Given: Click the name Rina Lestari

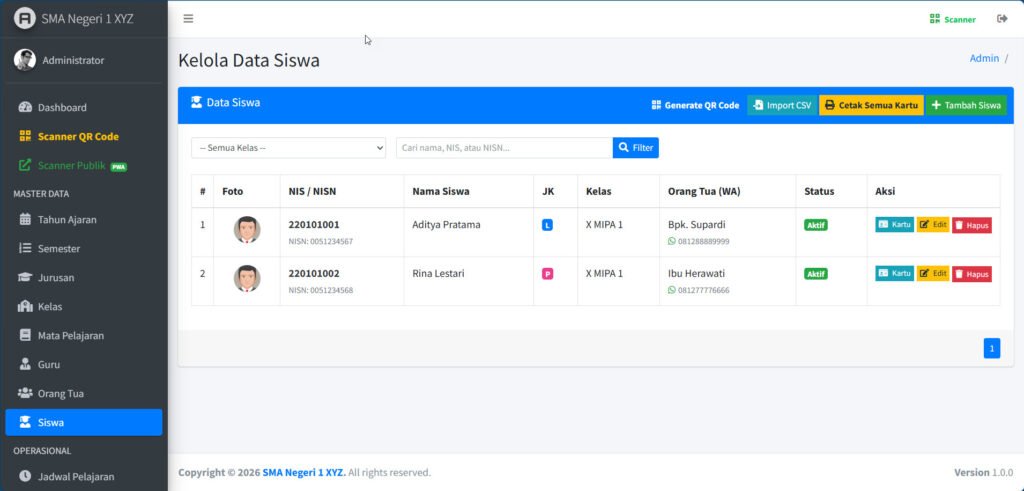Looking at the screenshot, I should click(x=438, y=274).
